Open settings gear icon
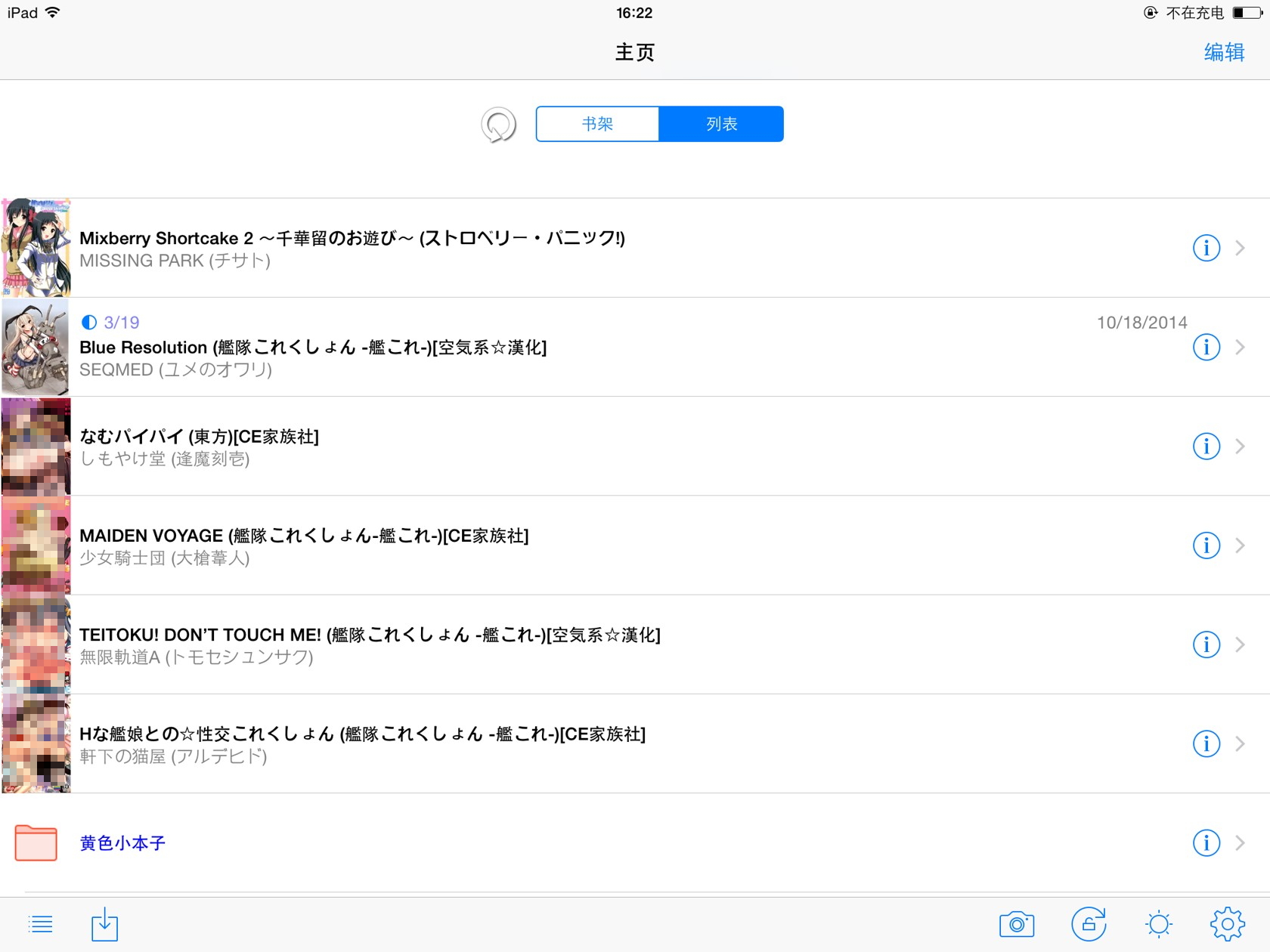This screenshot has width=1270, height=952. (1227, 924)
